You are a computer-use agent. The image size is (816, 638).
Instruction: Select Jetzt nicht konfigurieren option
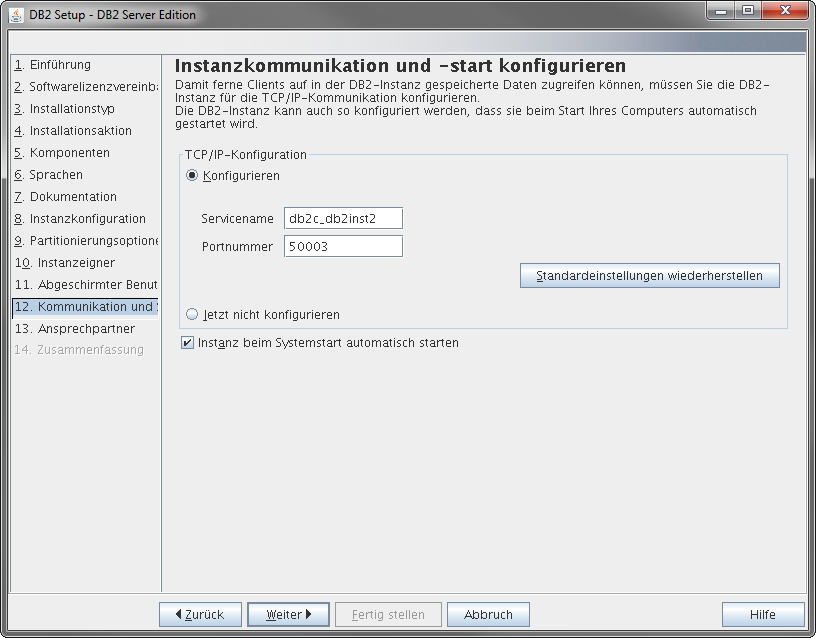coord(192,315)
